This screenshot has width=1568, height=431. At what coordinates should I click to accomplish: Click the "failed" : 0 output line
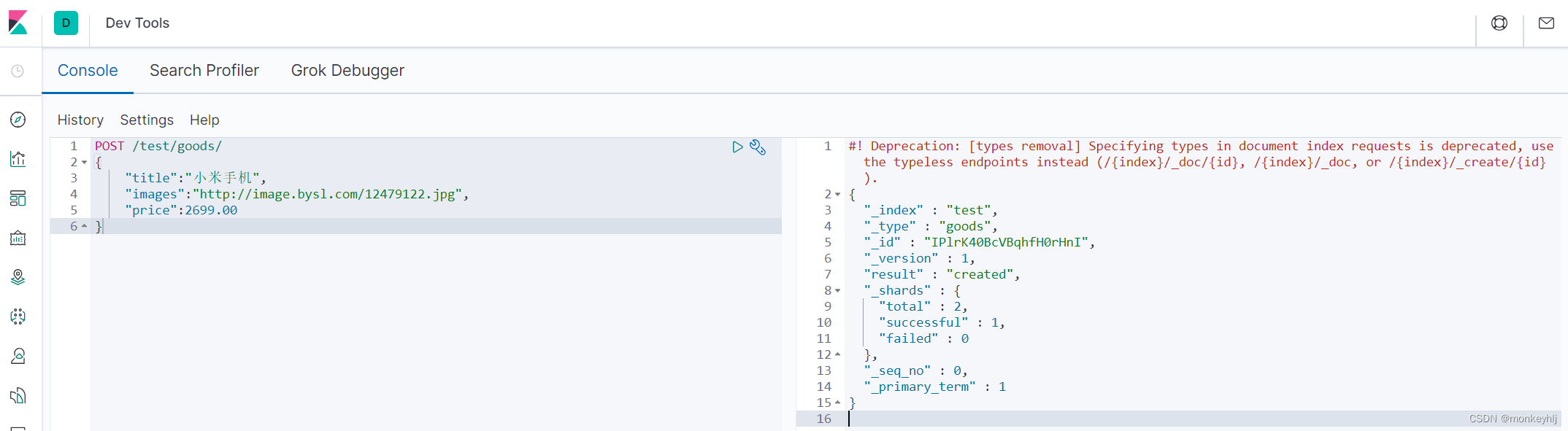[x=923, y=338]
